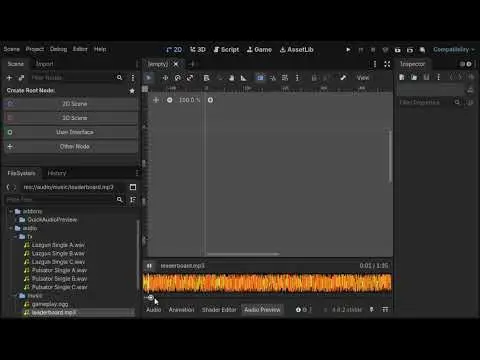The height and width of the screenshot is (360, 480).
Task: Switch to the 3D workspace
Action: point(198,50)
